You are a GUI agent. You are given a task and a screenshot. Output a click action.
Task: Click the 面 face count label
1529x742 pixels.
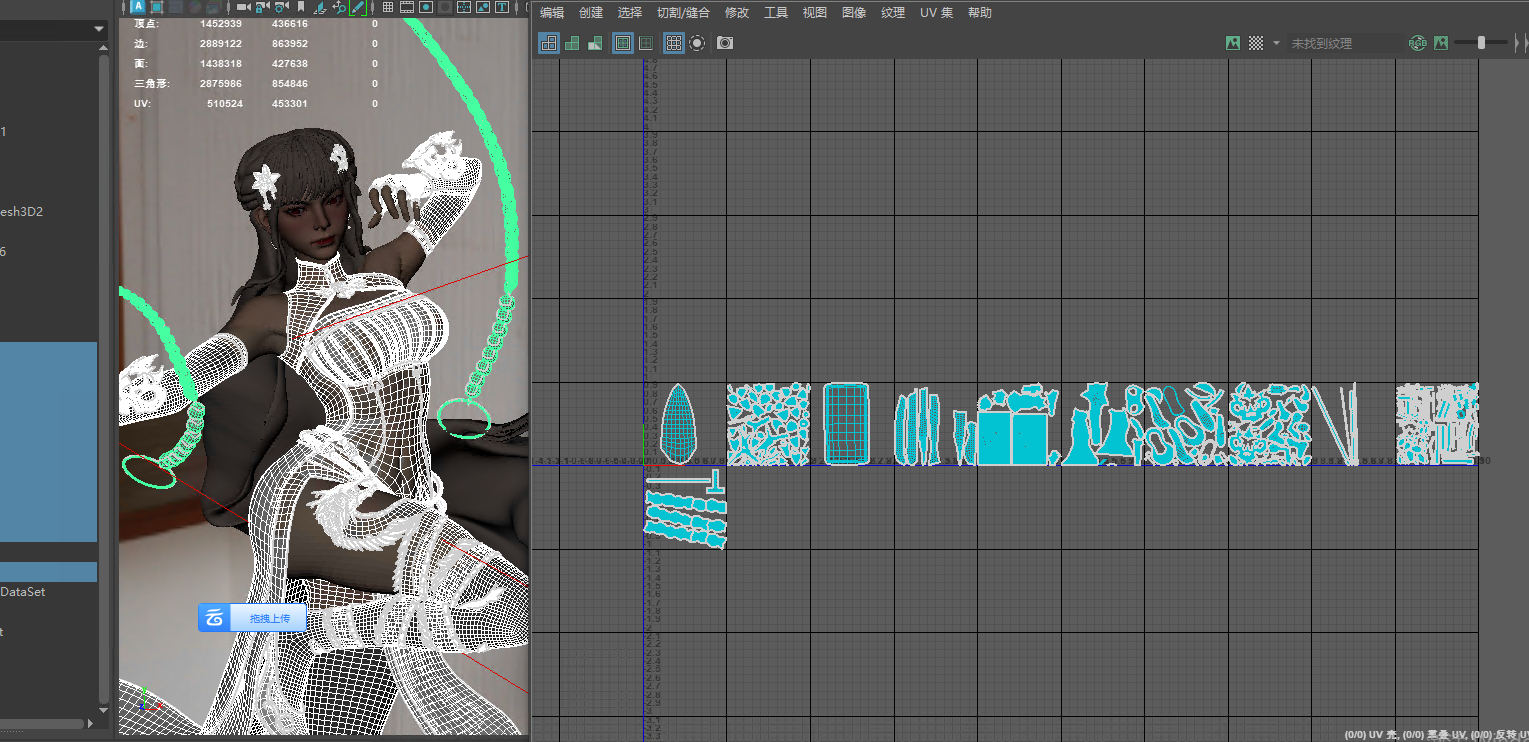click(x=140, y=63)
